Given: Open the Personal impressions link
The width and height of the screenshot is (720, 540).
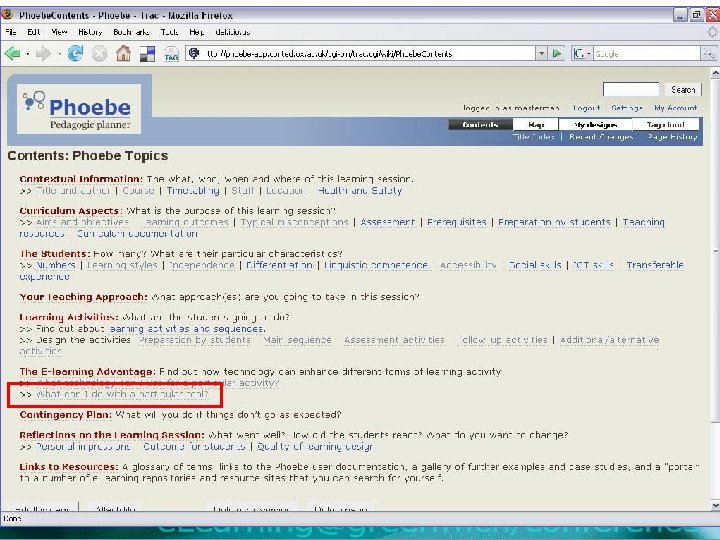Looking at the screenshot, I should click(x=83, y=446).
